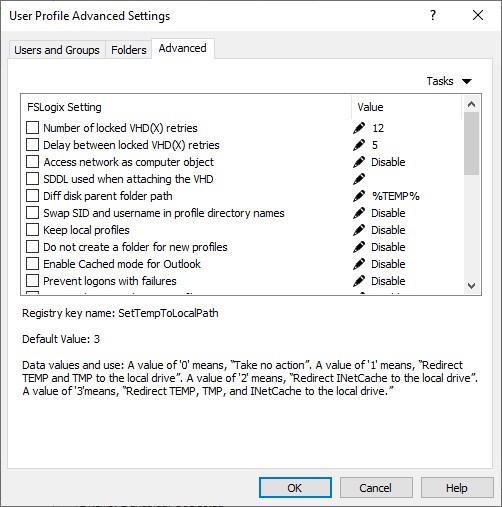Confirm with the OK button
This screenshot has width=502, height=507.
click(295, 488)
